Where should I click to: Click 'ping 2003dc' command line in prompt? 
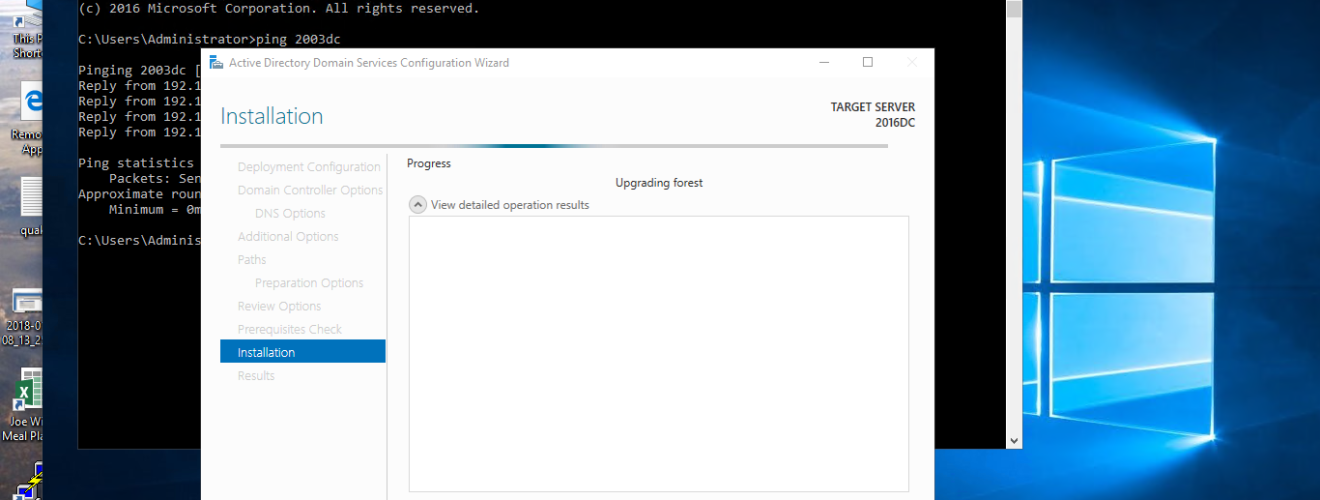pos(297,39)
